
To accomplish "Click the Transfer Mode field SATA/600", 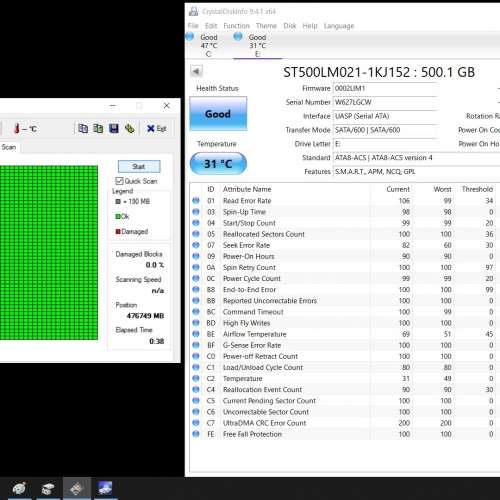I will (x=385, y=130).
